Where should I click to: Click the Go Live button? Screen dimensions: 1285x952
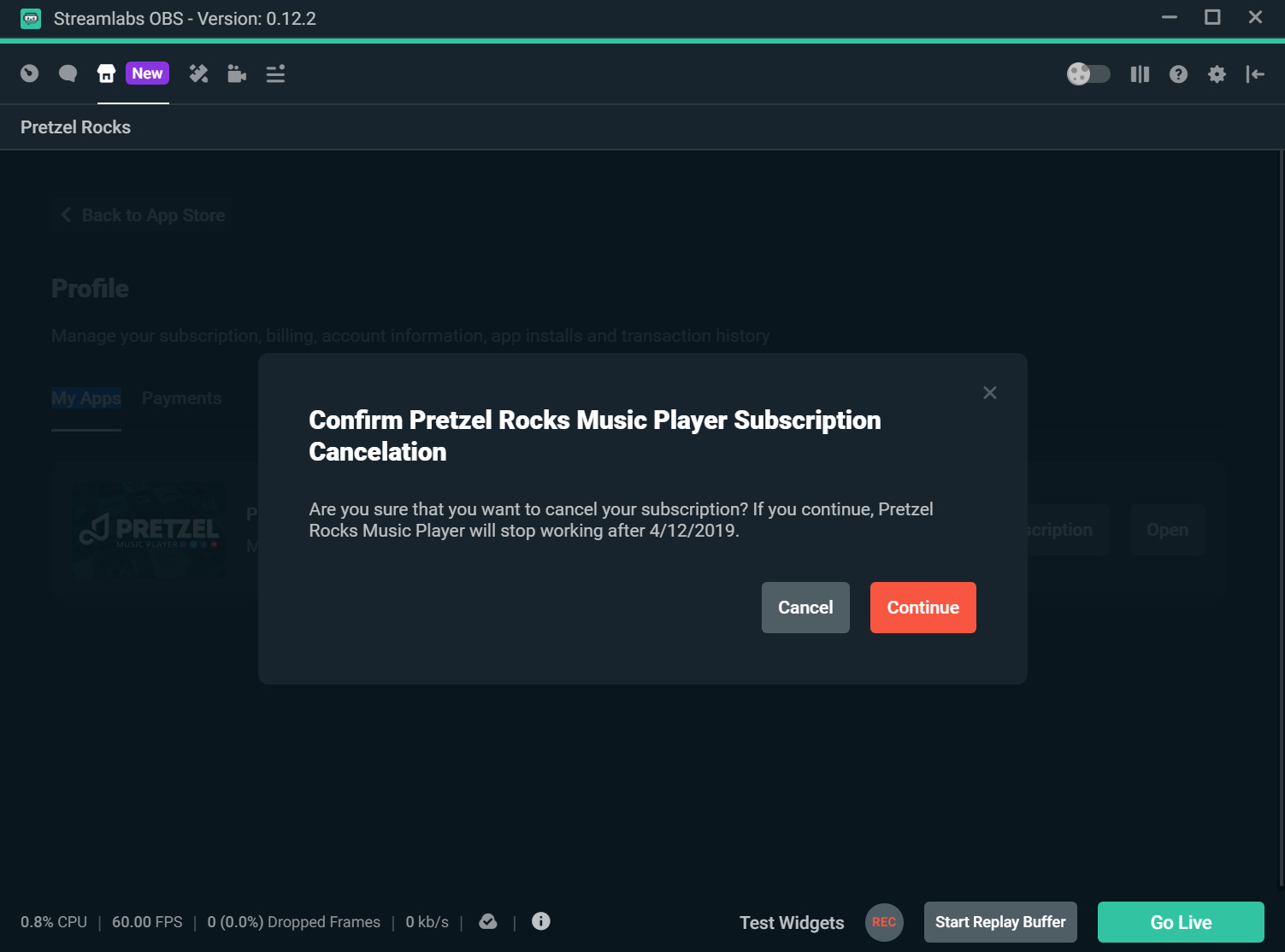1181,922
